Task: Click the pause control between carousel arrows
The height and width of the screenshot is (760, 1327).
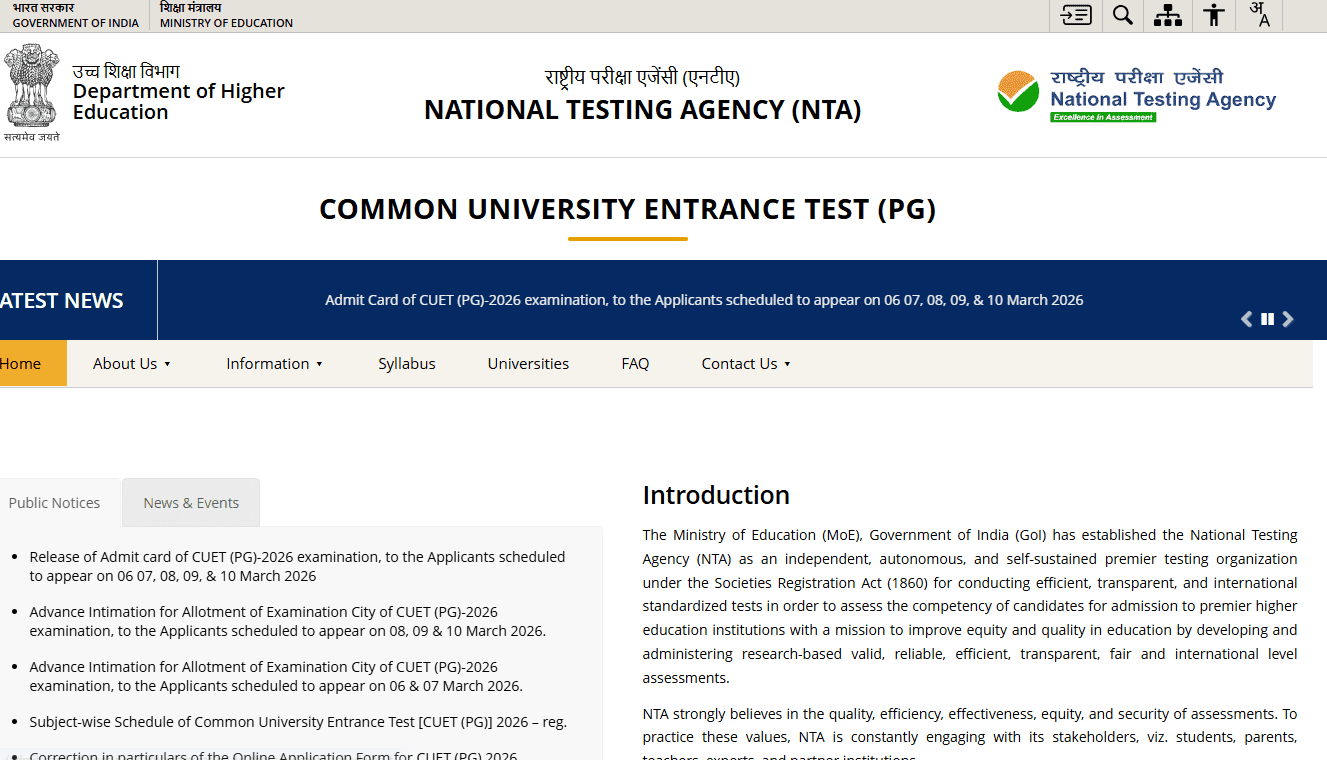Action: coord(1267,318)
